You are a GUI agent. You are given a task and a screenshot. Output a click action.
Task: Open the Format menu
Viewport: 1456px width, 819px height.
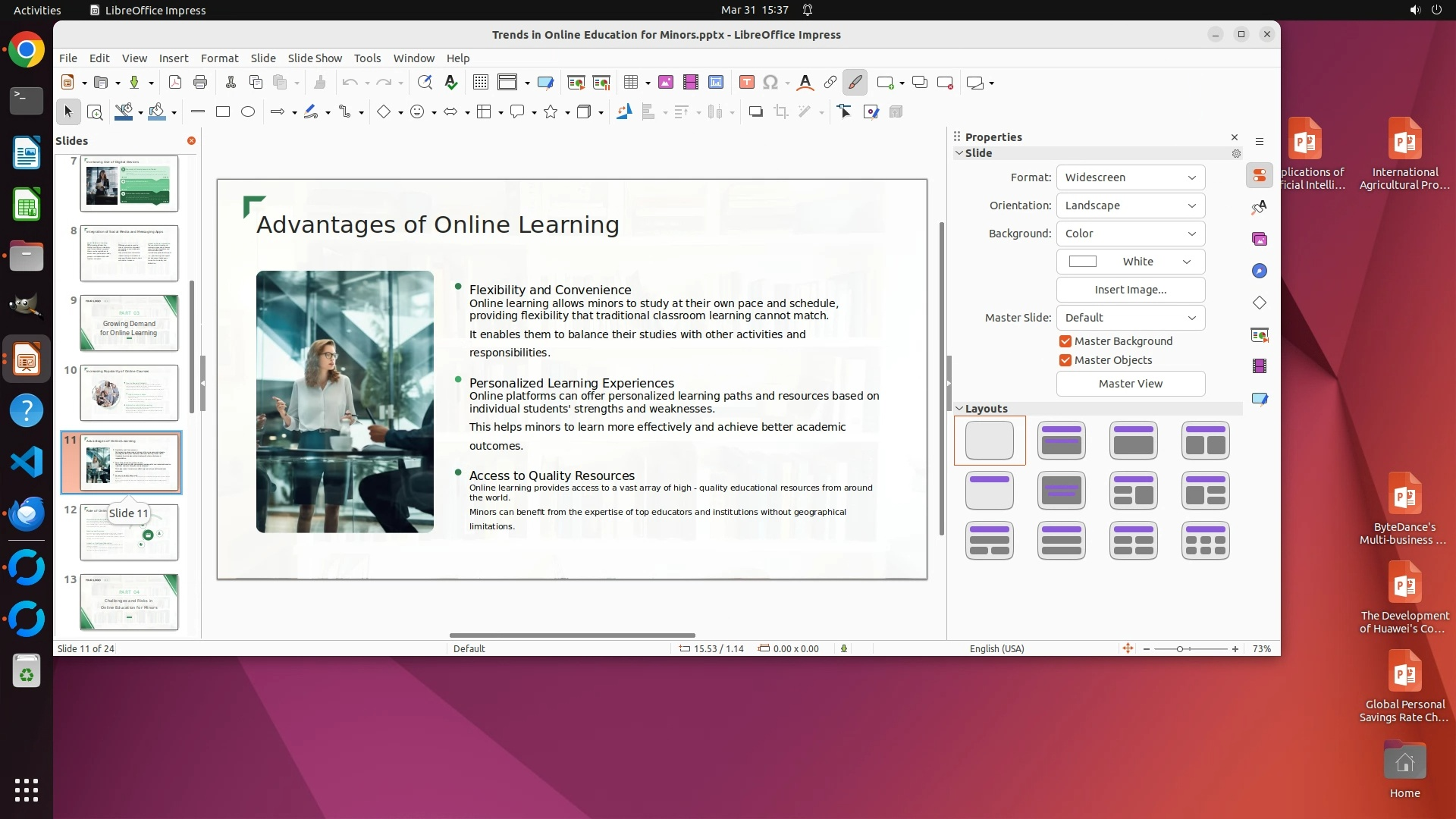click(219, 58)
